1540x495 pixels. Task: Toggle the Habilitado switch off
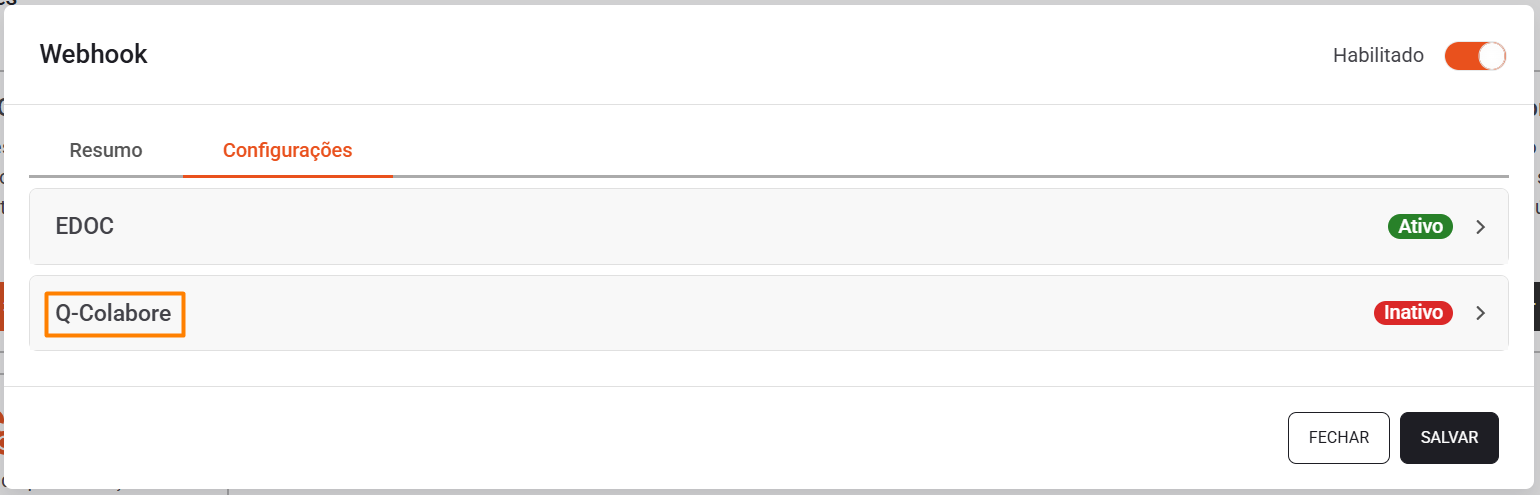tap(1474, 56)
